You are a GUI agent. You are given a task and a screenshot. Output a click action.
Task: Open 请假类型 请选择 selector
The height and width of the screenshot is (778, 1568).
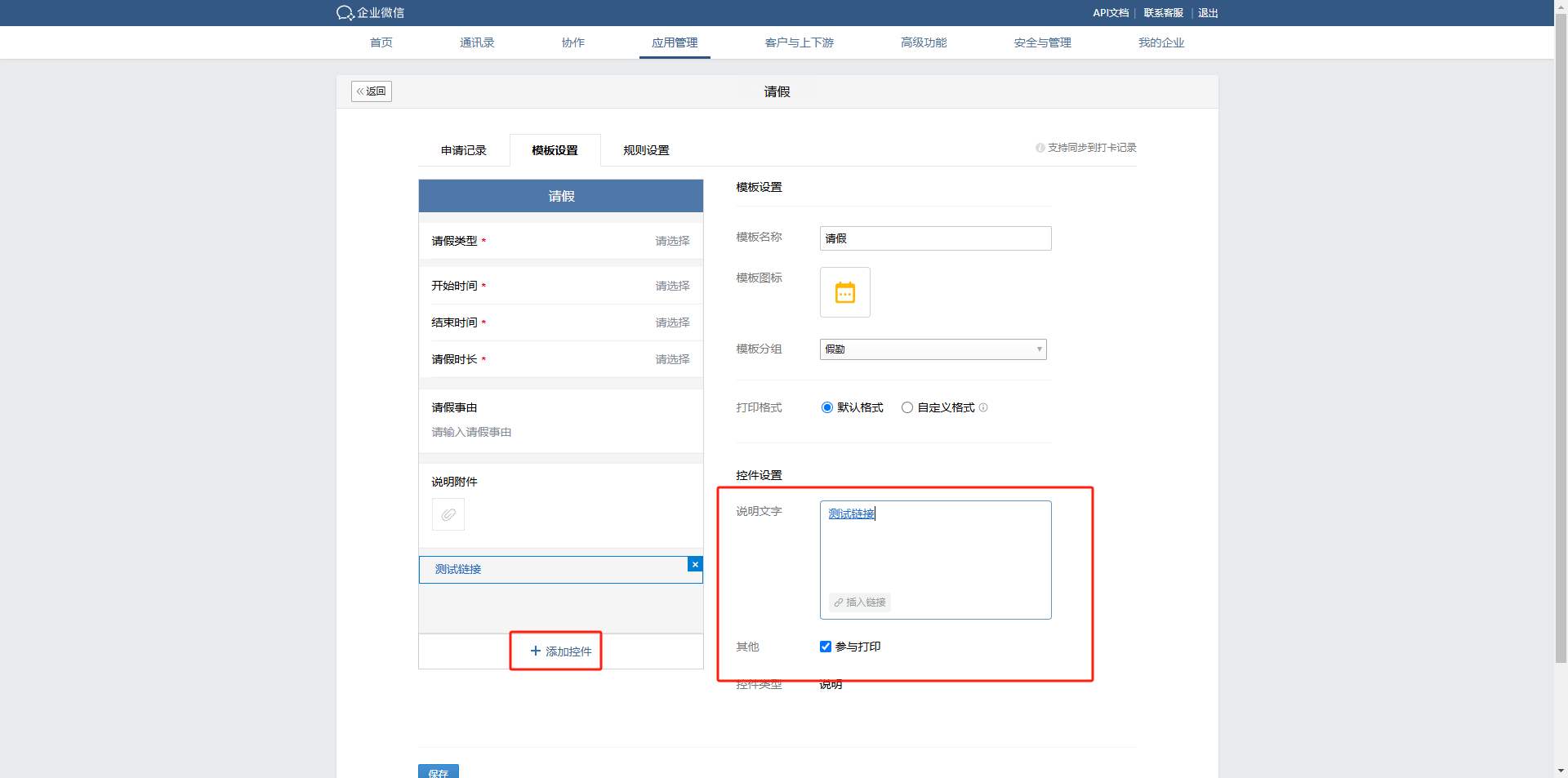pos(672,241)
